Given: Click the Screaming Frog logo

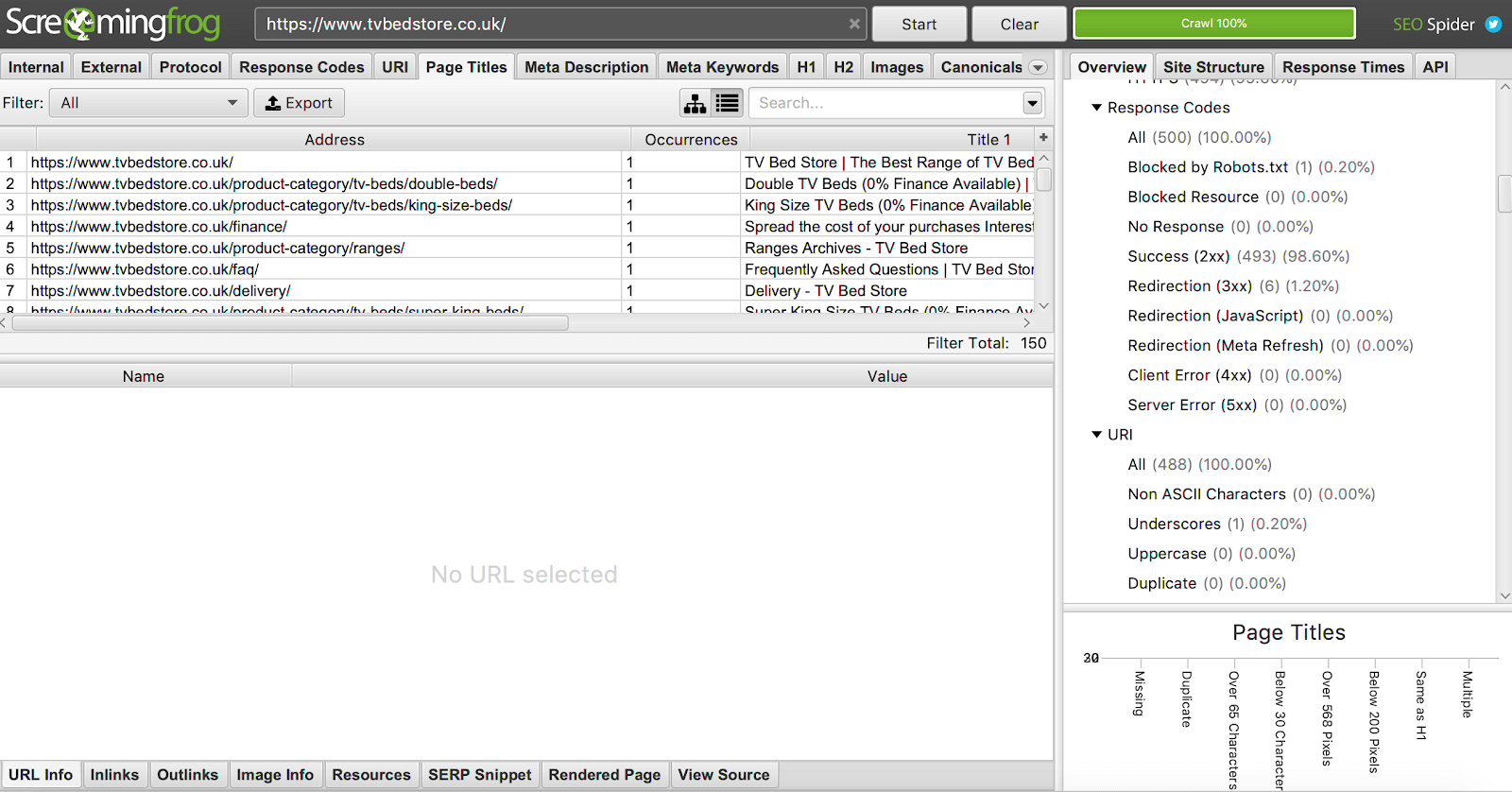Looking at the screenshot, I should point(112,24).
